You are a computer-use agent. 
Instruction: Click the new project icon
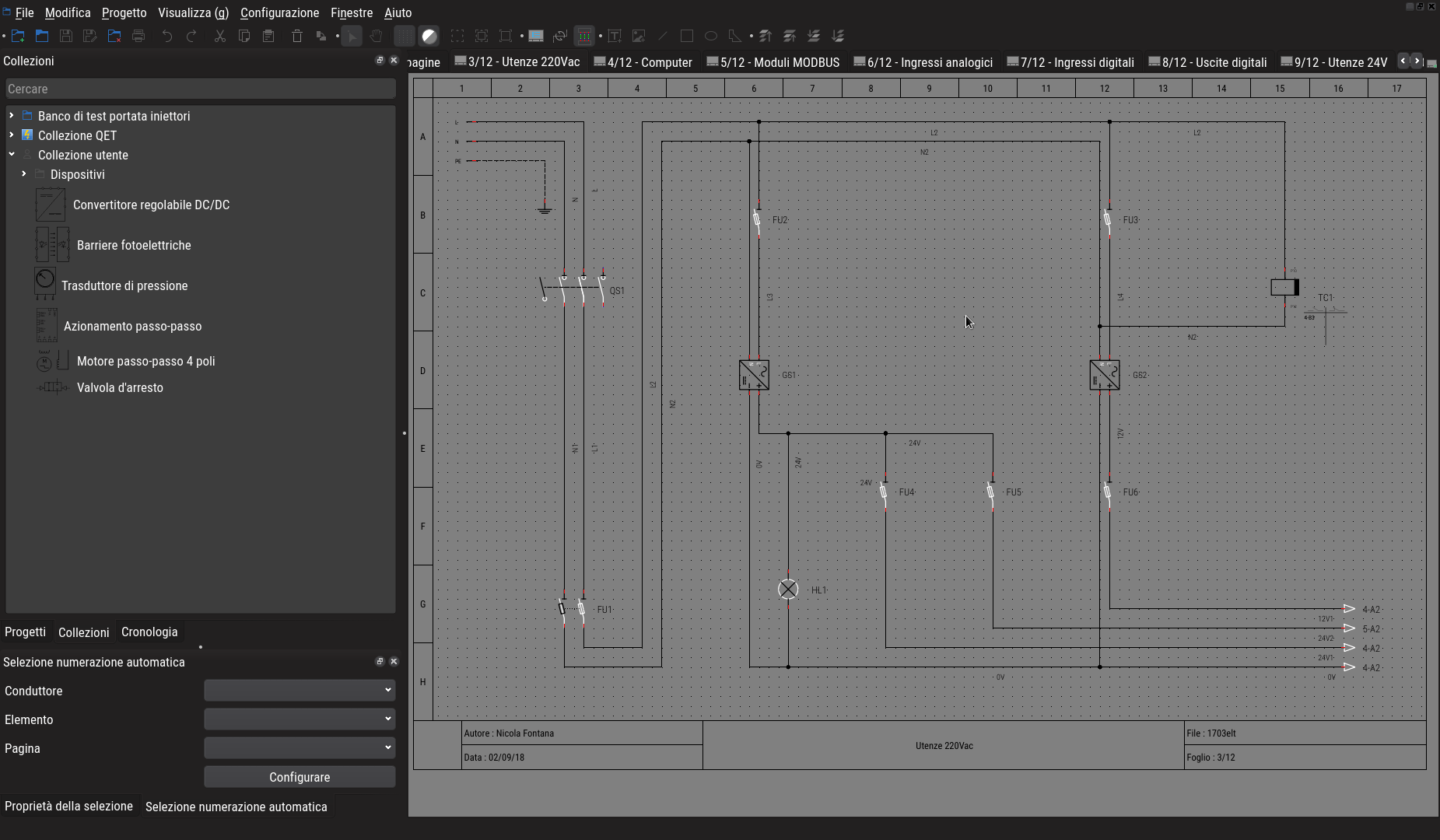click(x=18, y=36)
